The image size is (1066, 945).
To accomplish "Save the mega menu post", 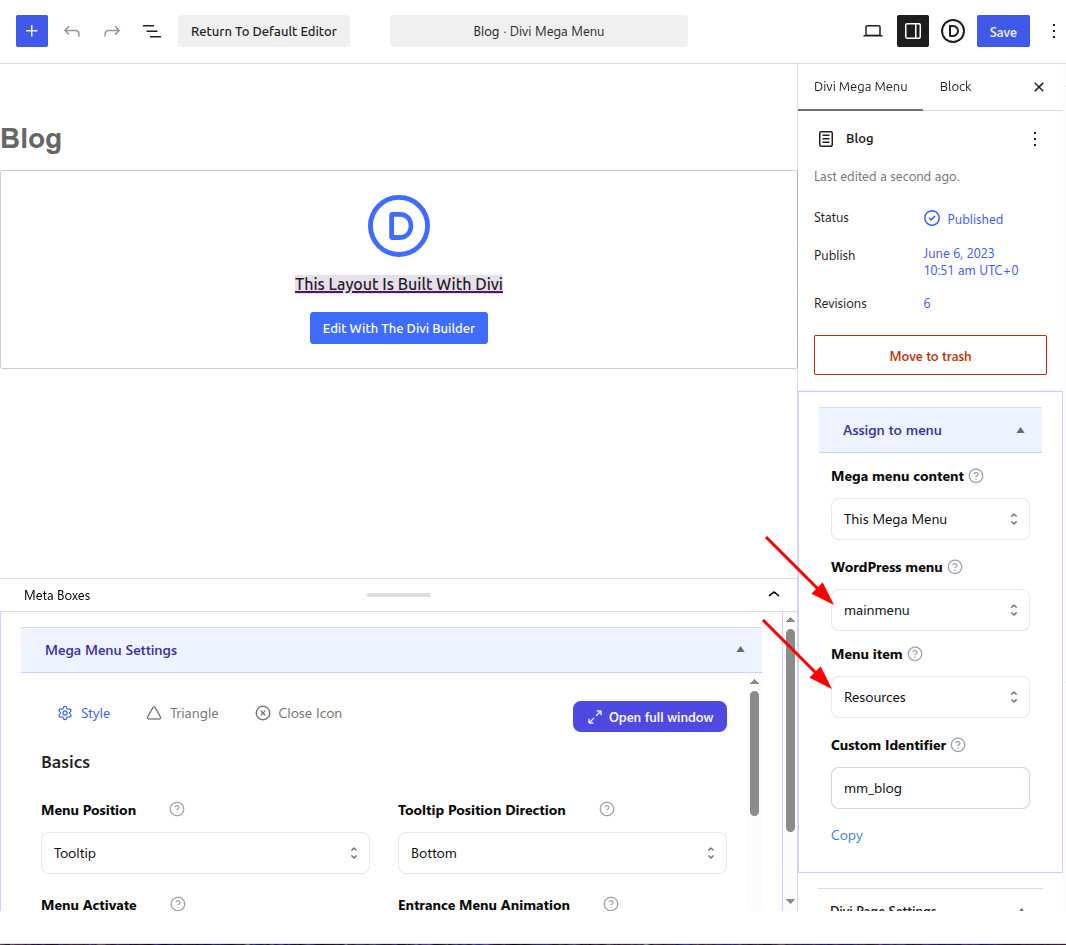I will point(1003,31).
